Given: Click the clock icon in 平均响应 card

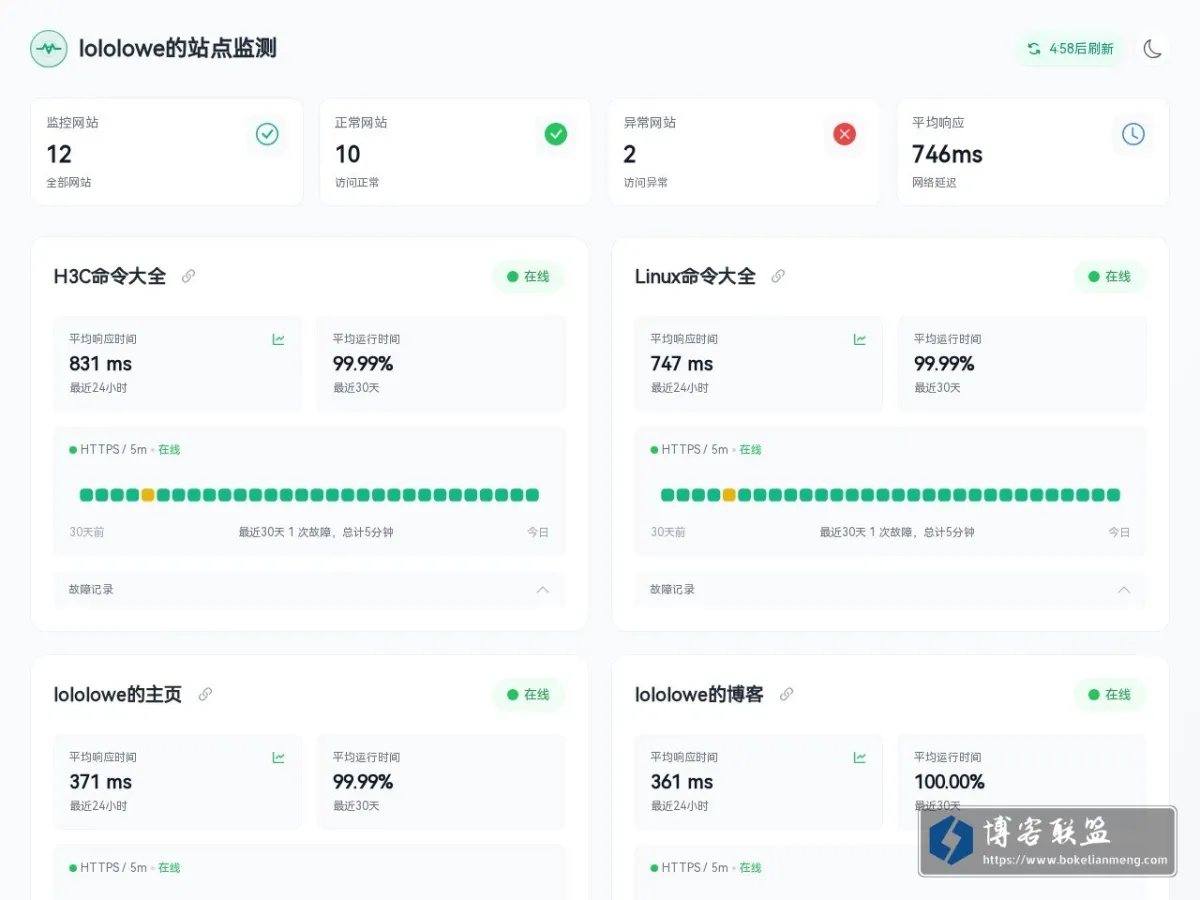Looking at the screenshot, I should click(x=1133, y=134).
